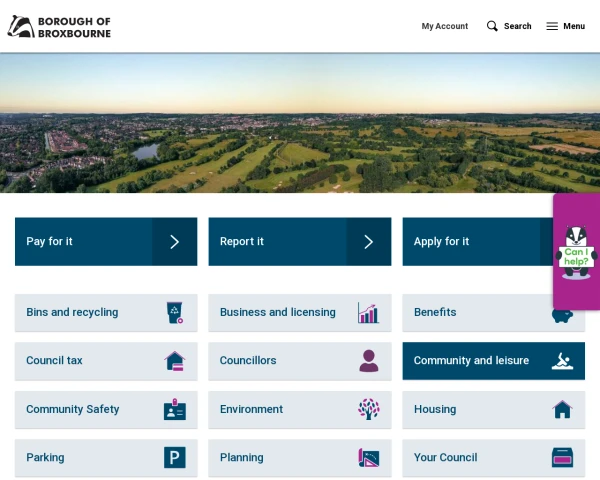Screen dimensions: 600x480
Task: Open the Apply for it panel
Action: (470, 242)
